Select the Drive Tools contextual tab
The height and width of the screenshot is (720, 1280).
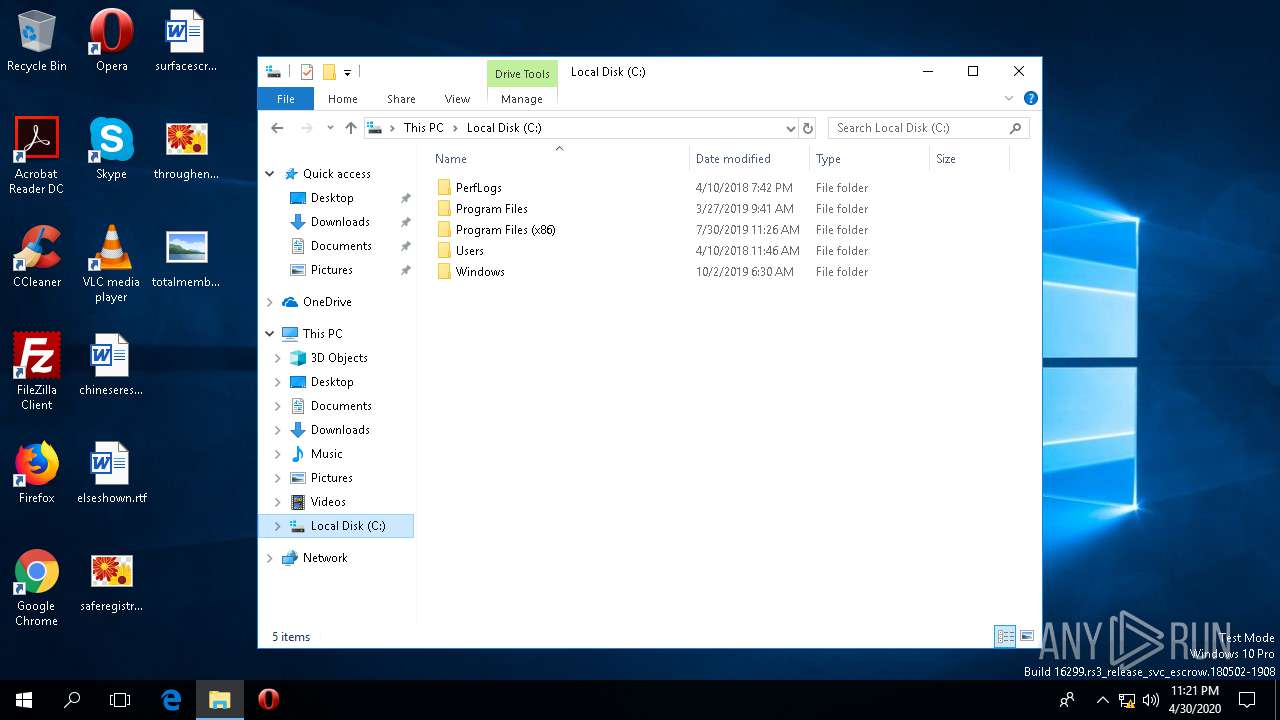click(x=522, y=74)
